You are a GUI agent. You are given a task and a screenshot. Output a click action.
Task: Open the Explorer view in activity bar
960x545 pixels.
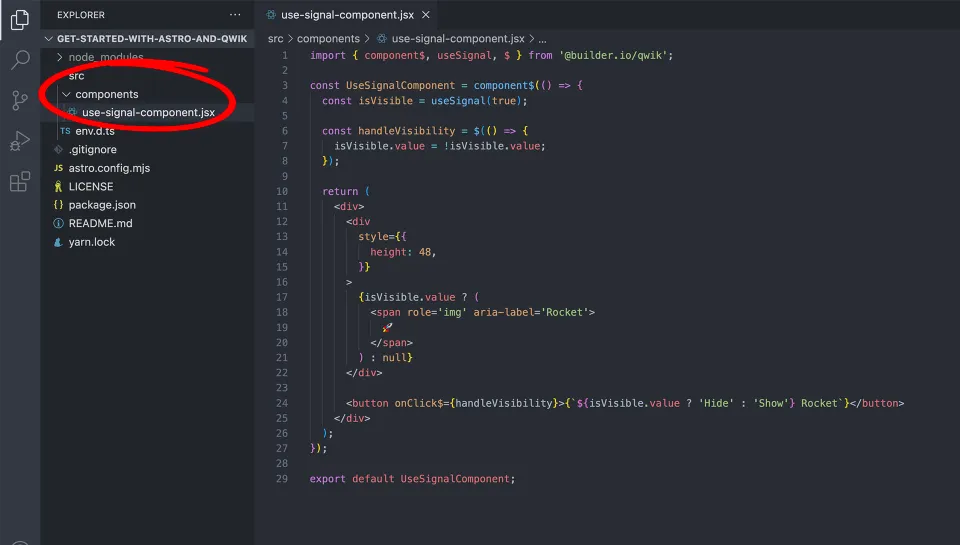(20, 20)
